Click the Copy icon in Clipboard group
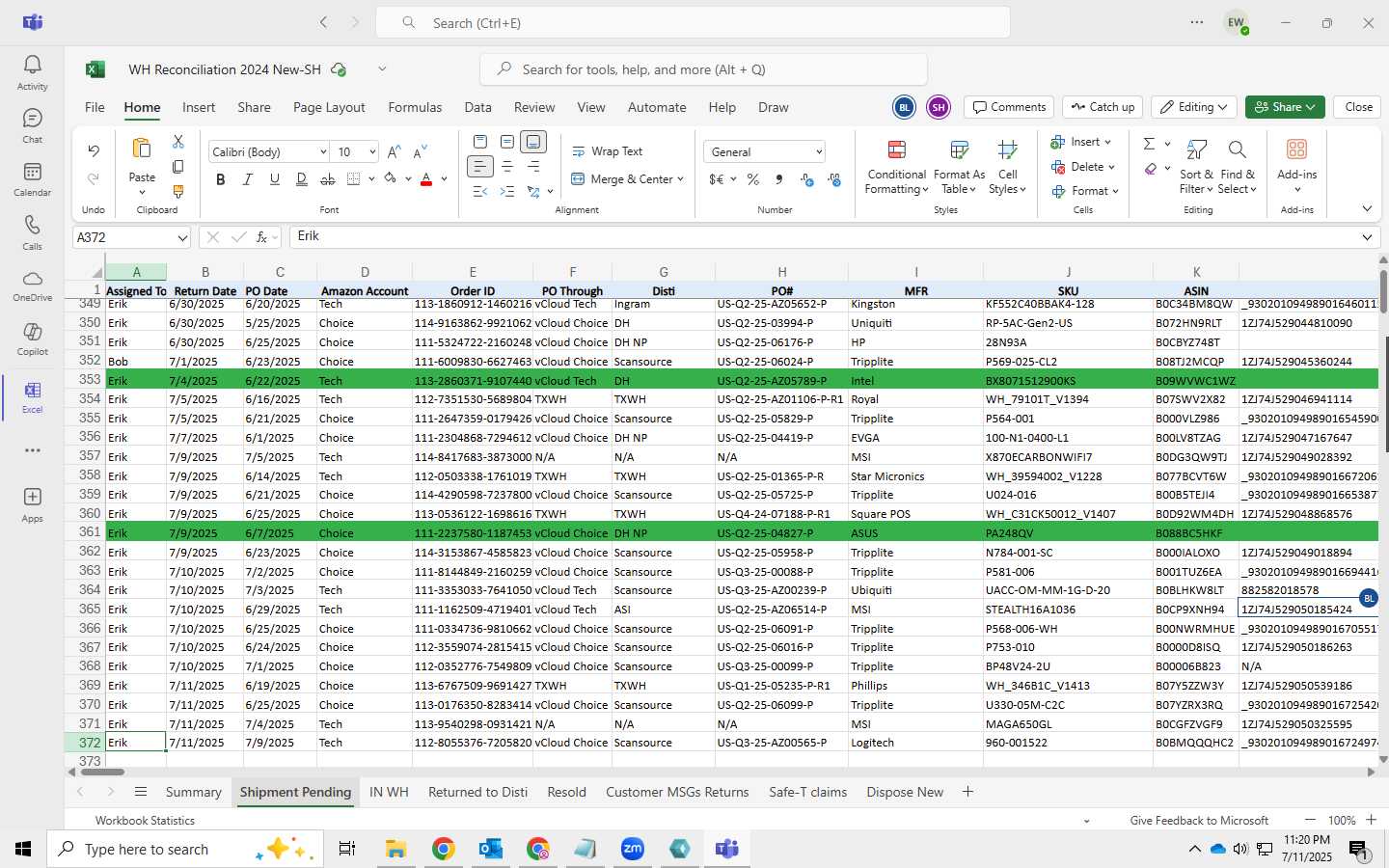1389x868 pixels. [x=178, y=167]
